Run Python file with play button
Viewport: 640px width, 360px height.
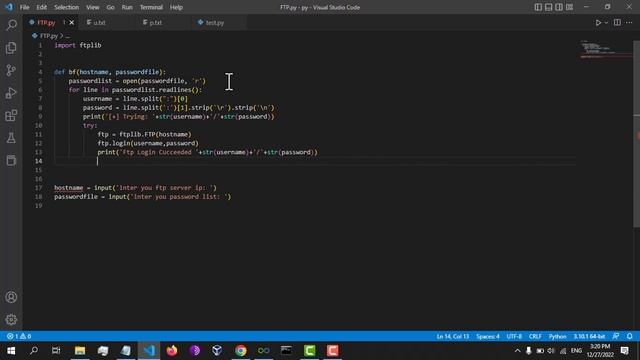[x=598, y=23]
